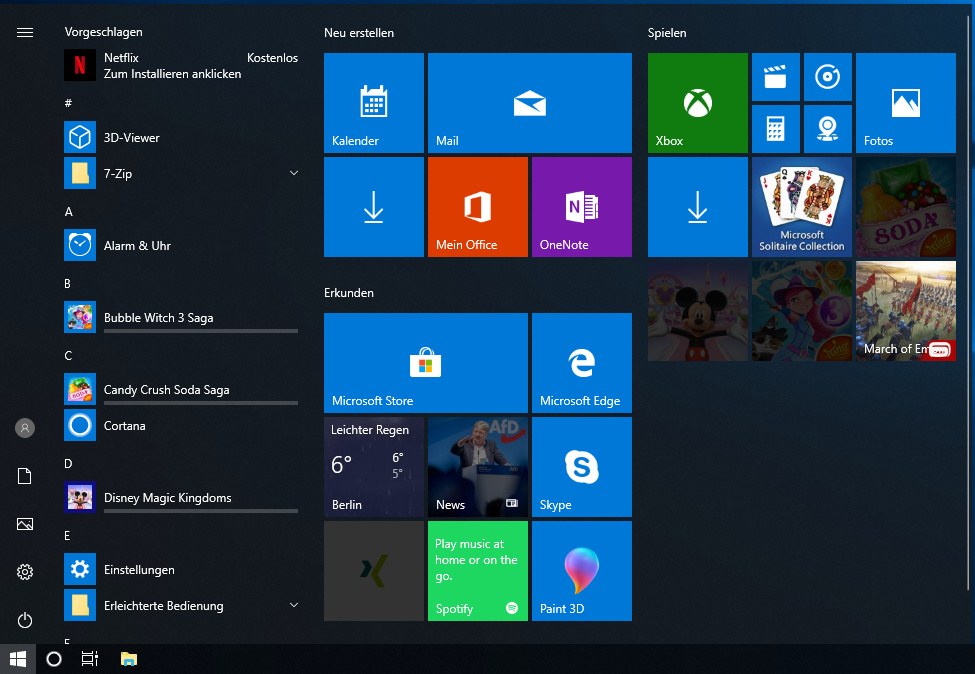Click the Power button icon
Screen dimensions: 975x674
point(25,620)
